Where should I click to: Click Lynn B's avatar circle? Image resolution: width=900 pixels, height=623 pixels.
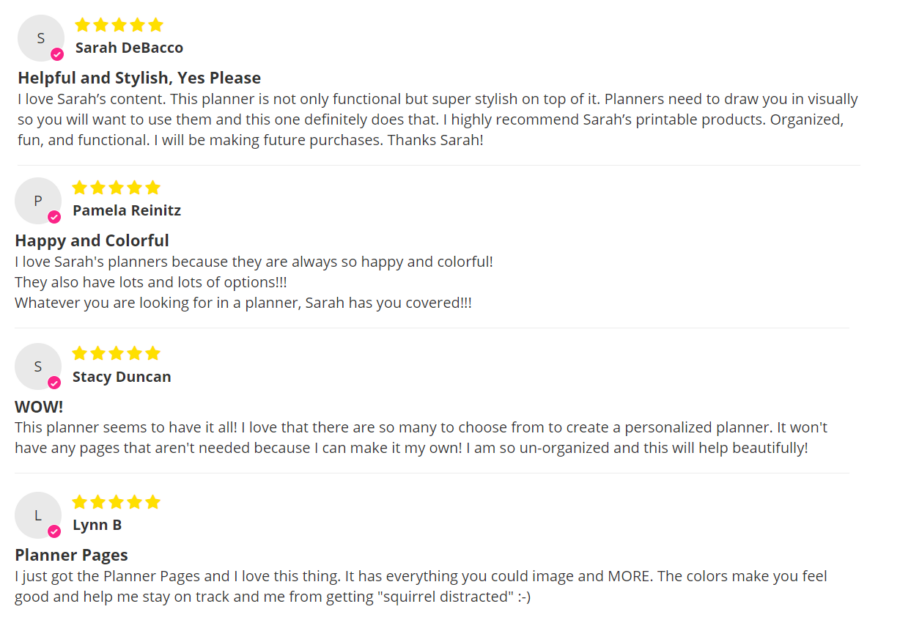pos(38,515)
